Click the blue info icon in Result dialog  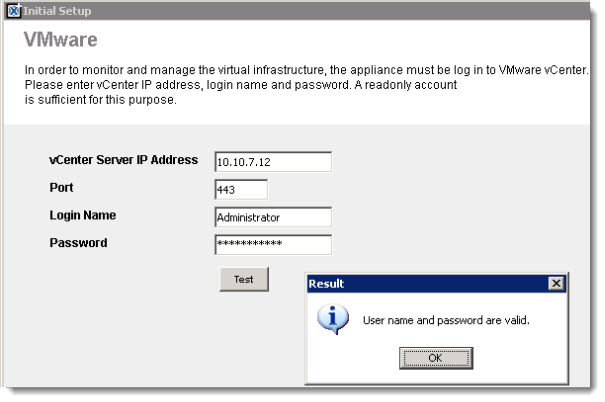333,319
